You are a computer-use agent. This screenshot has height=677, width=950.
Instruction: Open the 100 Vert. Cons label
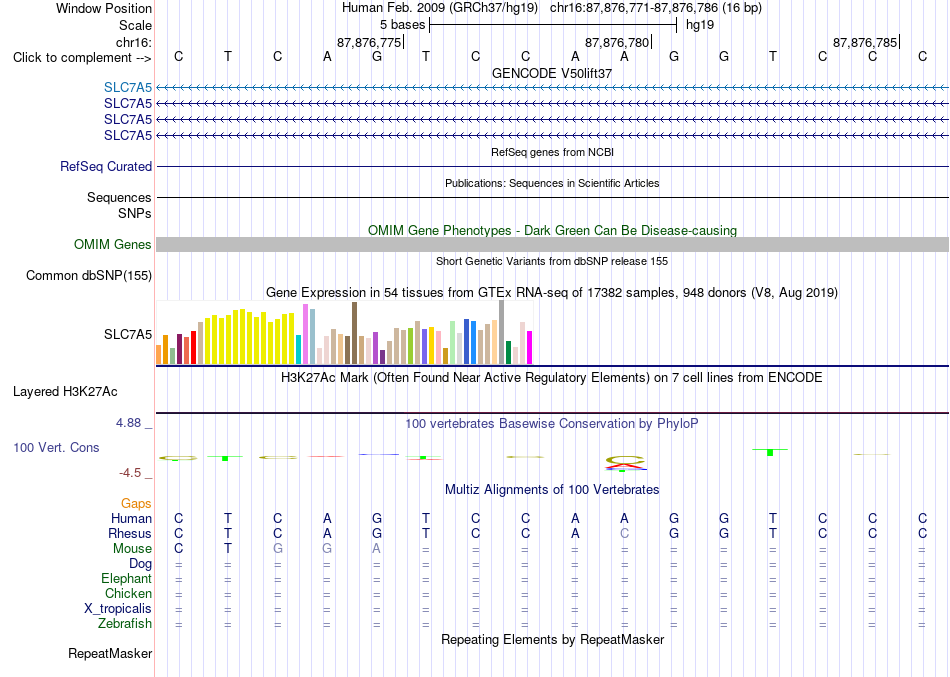point(56,447)
